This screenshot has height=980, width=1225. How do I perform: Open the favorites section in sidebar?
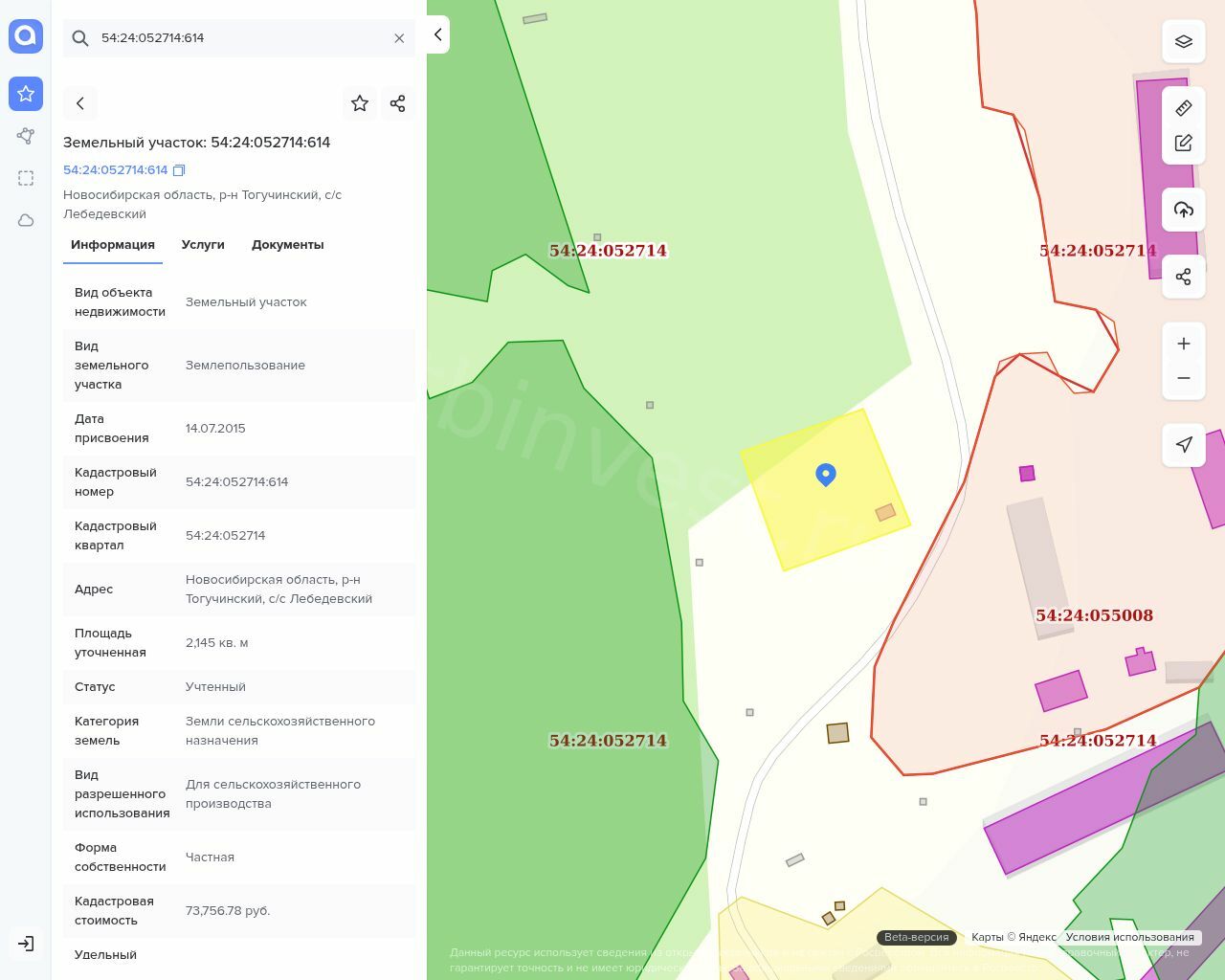click(x=26, y=94)
